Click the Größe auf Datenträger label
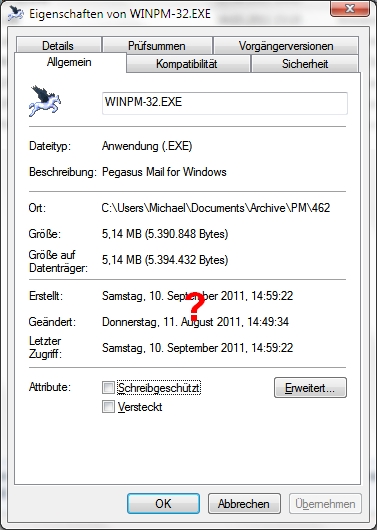 coord(58,261)
